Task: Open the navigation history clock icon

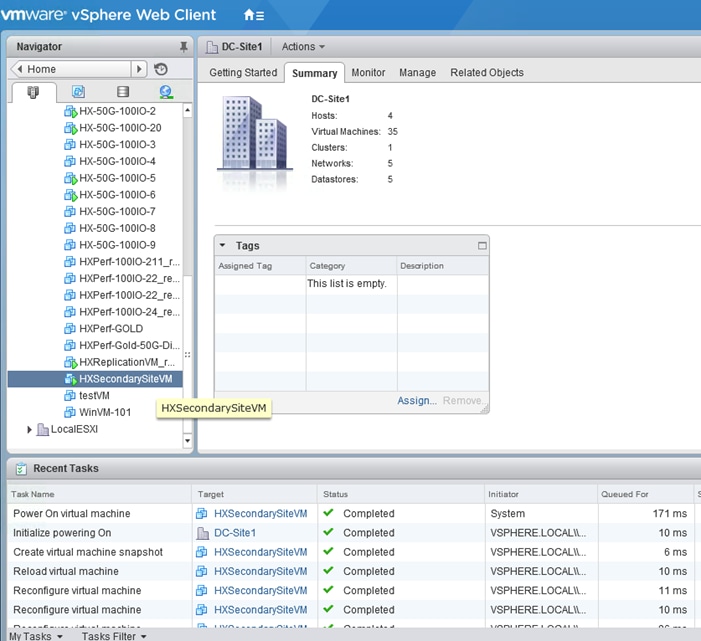Action: click(x=161, y=69)
